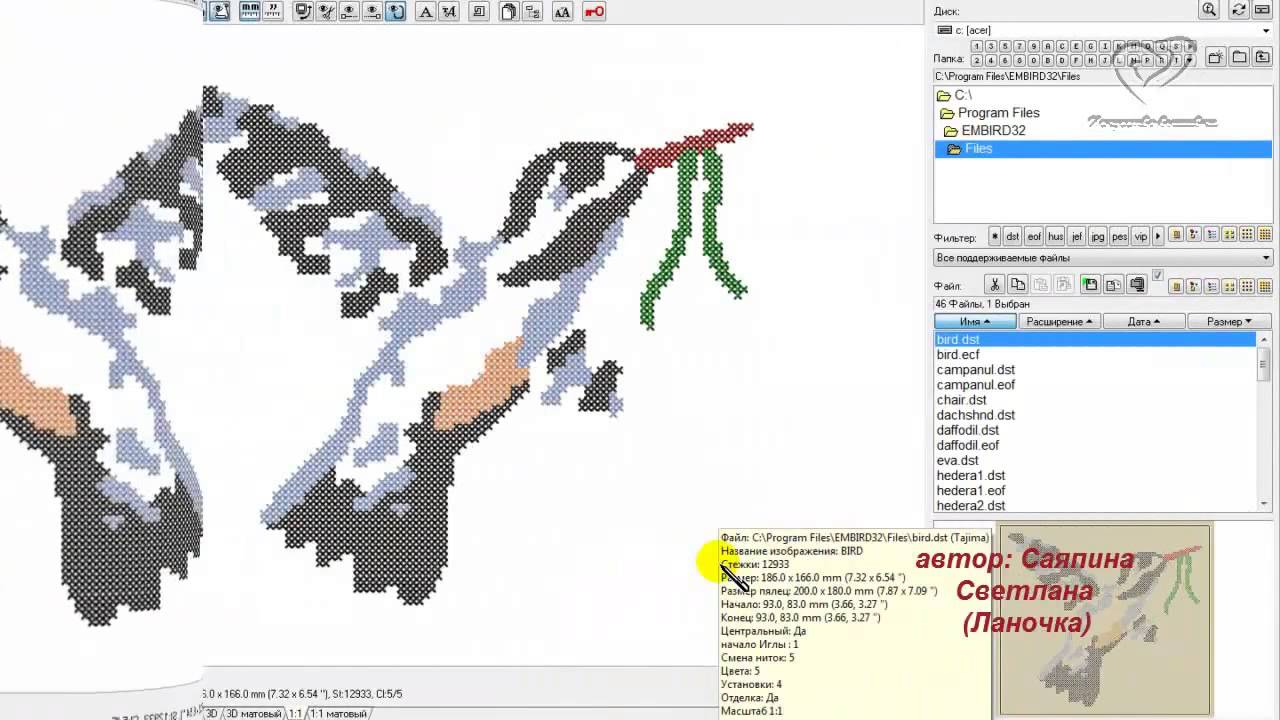Toggle the highlighted rotate view icon
Viewport: 1280px width, 720px height.
tap(396, 12)
